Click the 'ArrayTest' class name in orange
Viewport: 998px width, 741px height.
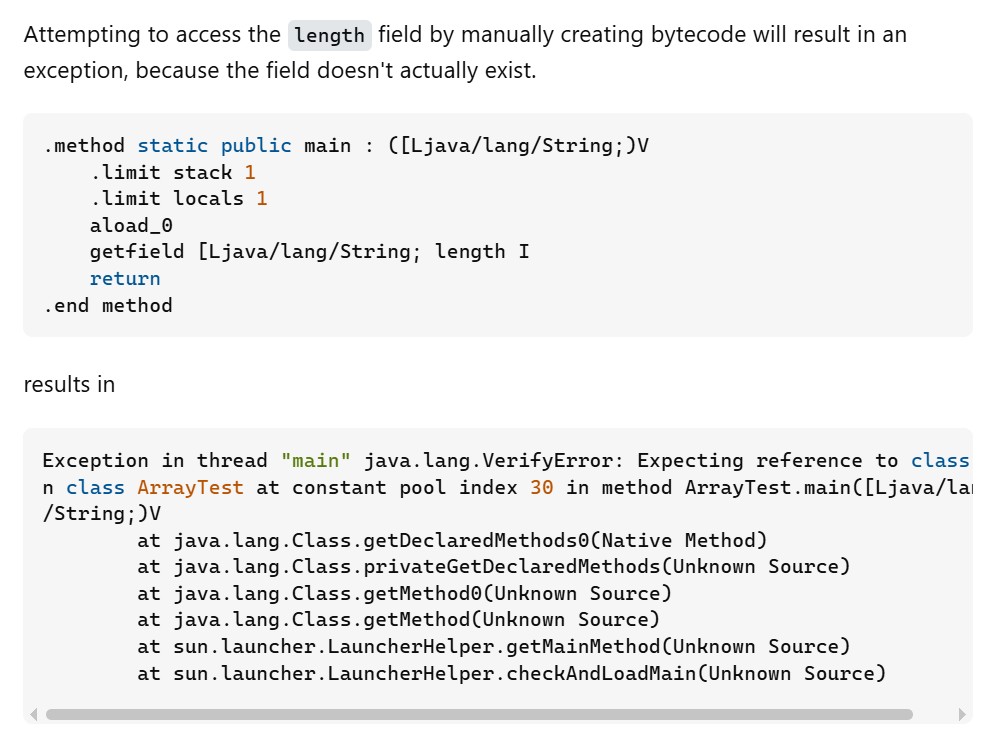(190, 488)
